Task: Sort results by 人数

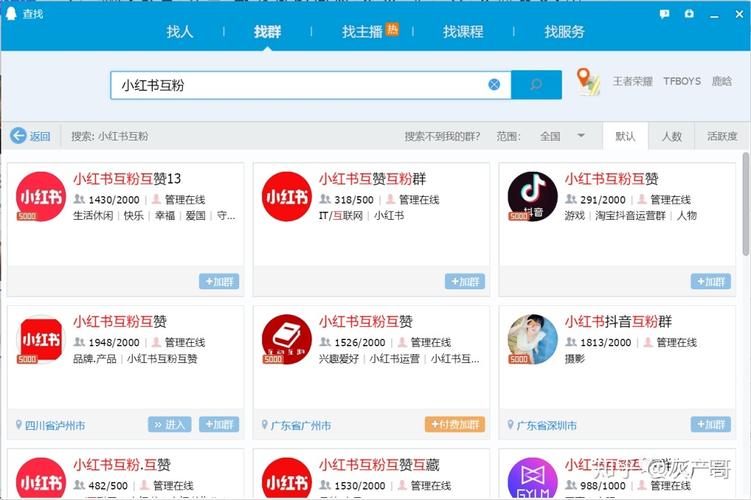Action: 671,136
